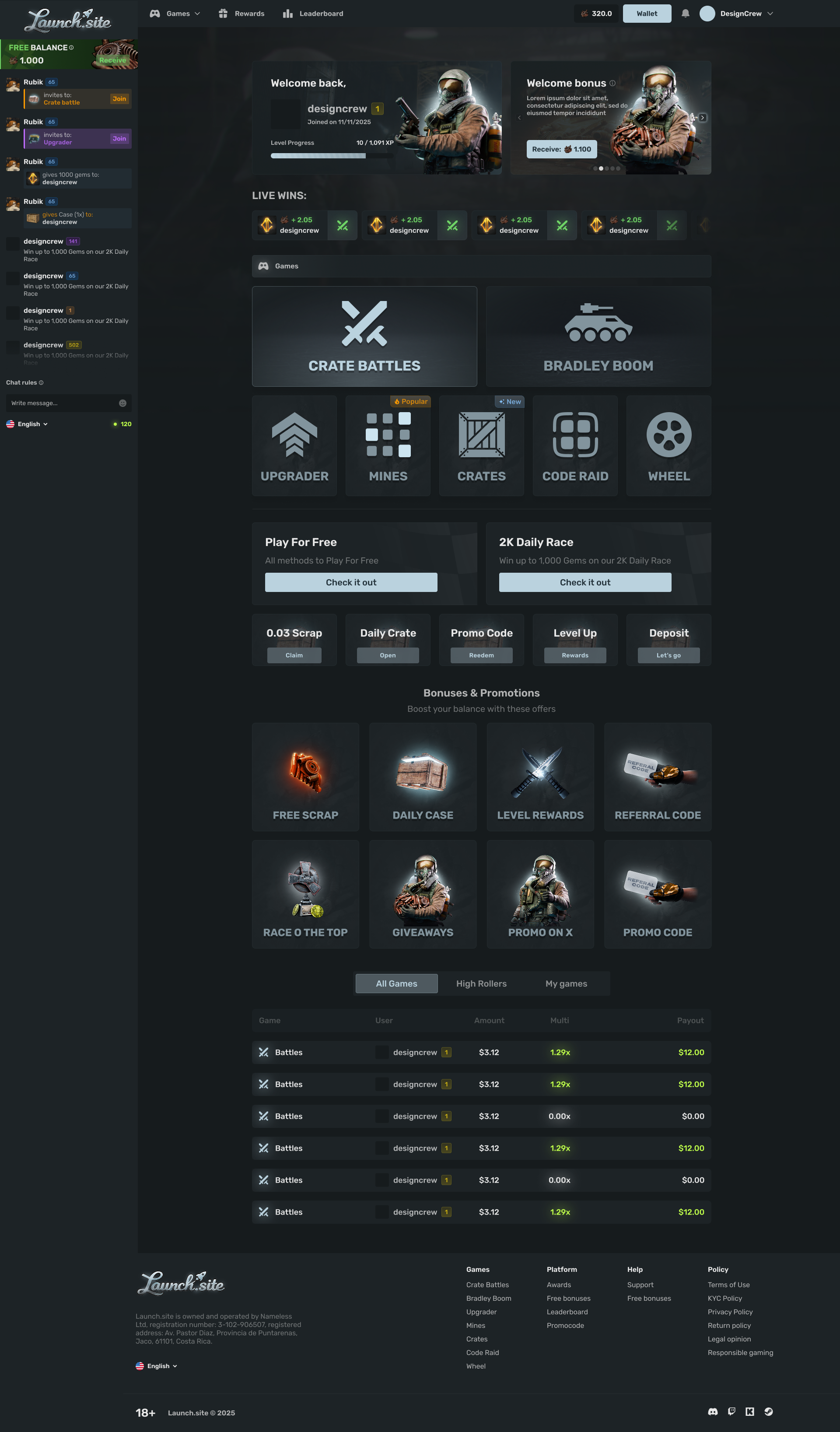Image resolution: width=840 pixels, height=1432 pixels.
Task: Open the Free Scrap promotion card
Action: tap(306, 777)
